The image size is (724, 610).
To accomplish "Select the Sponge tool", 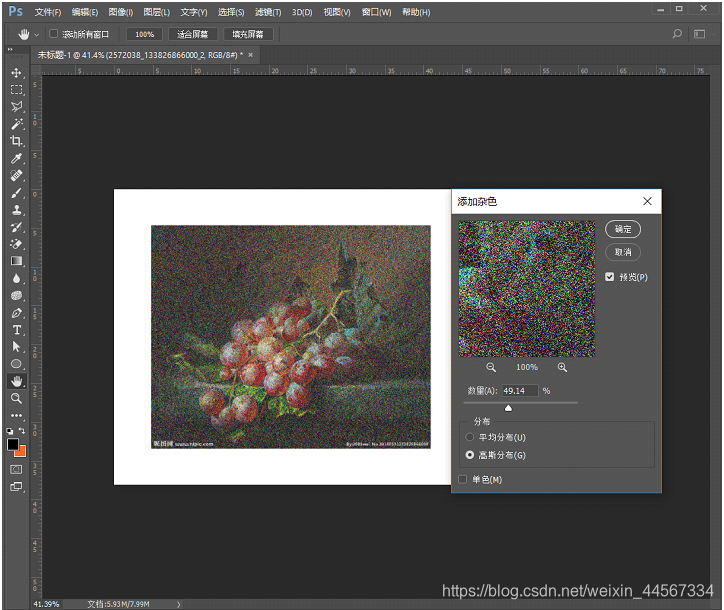I will (16, 296).
